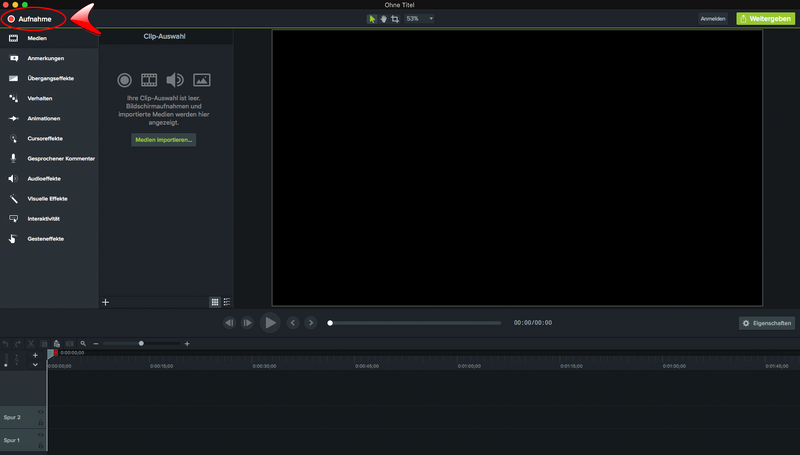Switch clip bin to grid thumbnail view

tap(215, 302)
